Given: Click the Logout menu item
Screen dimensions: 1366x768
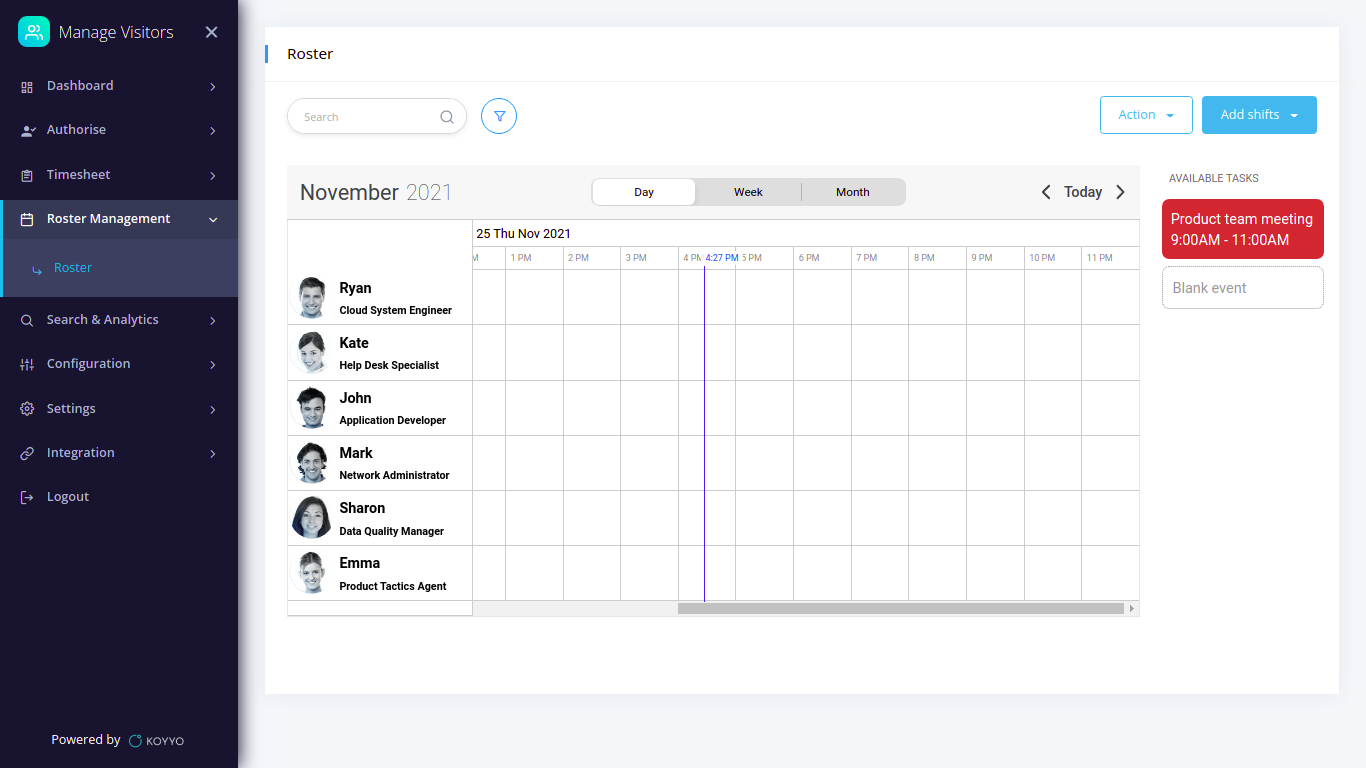Looking at the screenshot, I should pyautogui.click(x=119, y=497).
